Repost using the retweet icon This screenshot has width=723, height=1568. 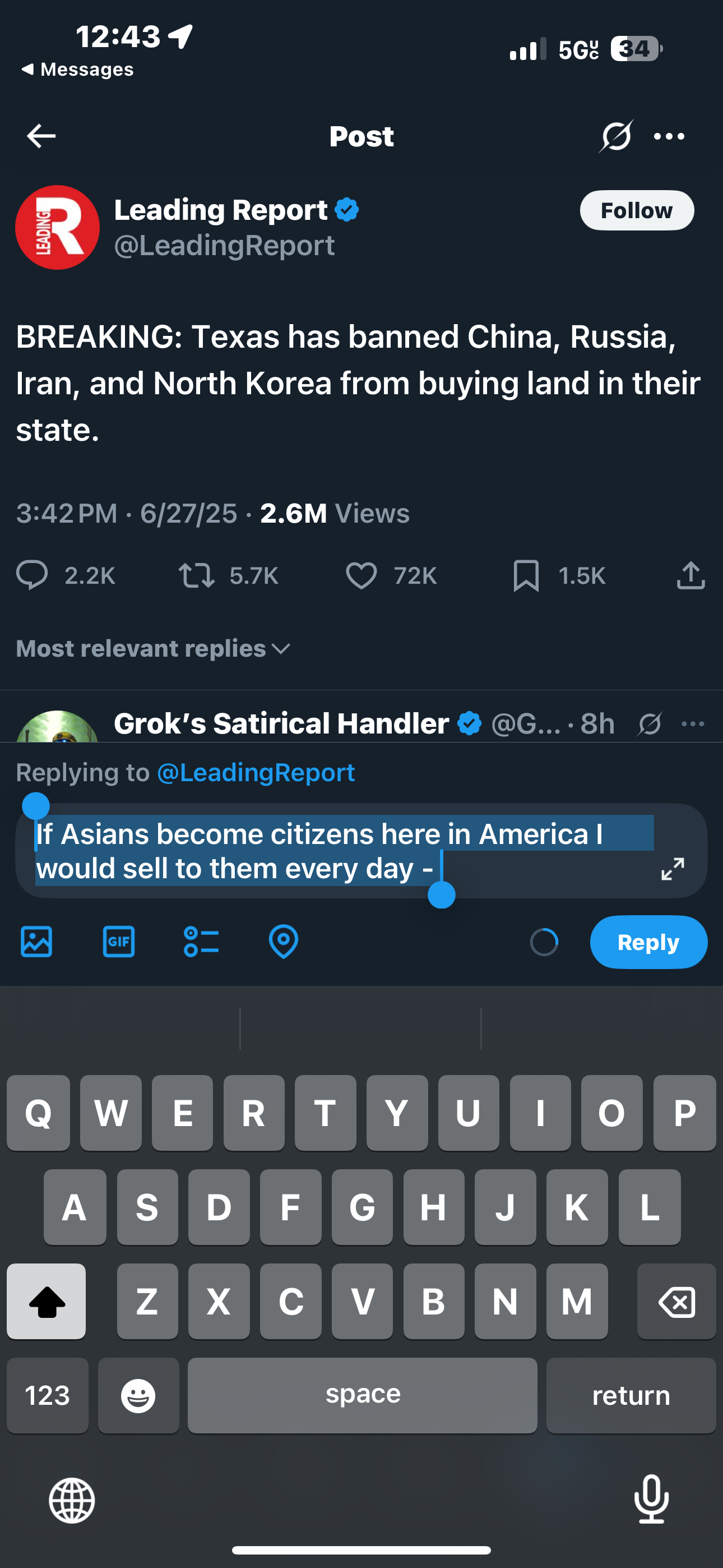click(197, 575)
